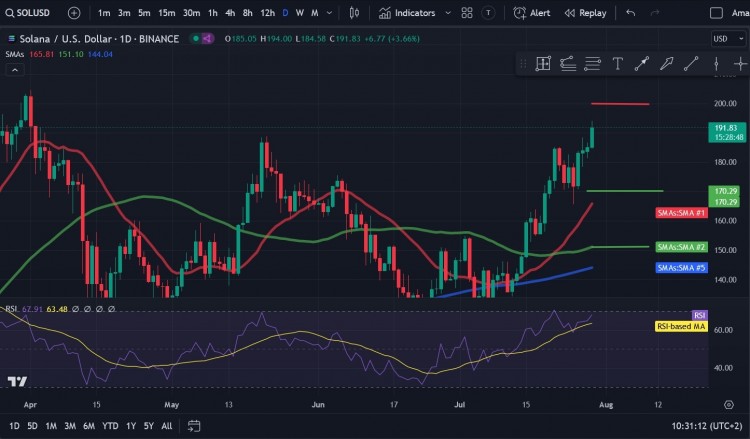Switch to the 8h timeframe
The height and width of the screenshot is (439, 750).
(x=247, y=13)
